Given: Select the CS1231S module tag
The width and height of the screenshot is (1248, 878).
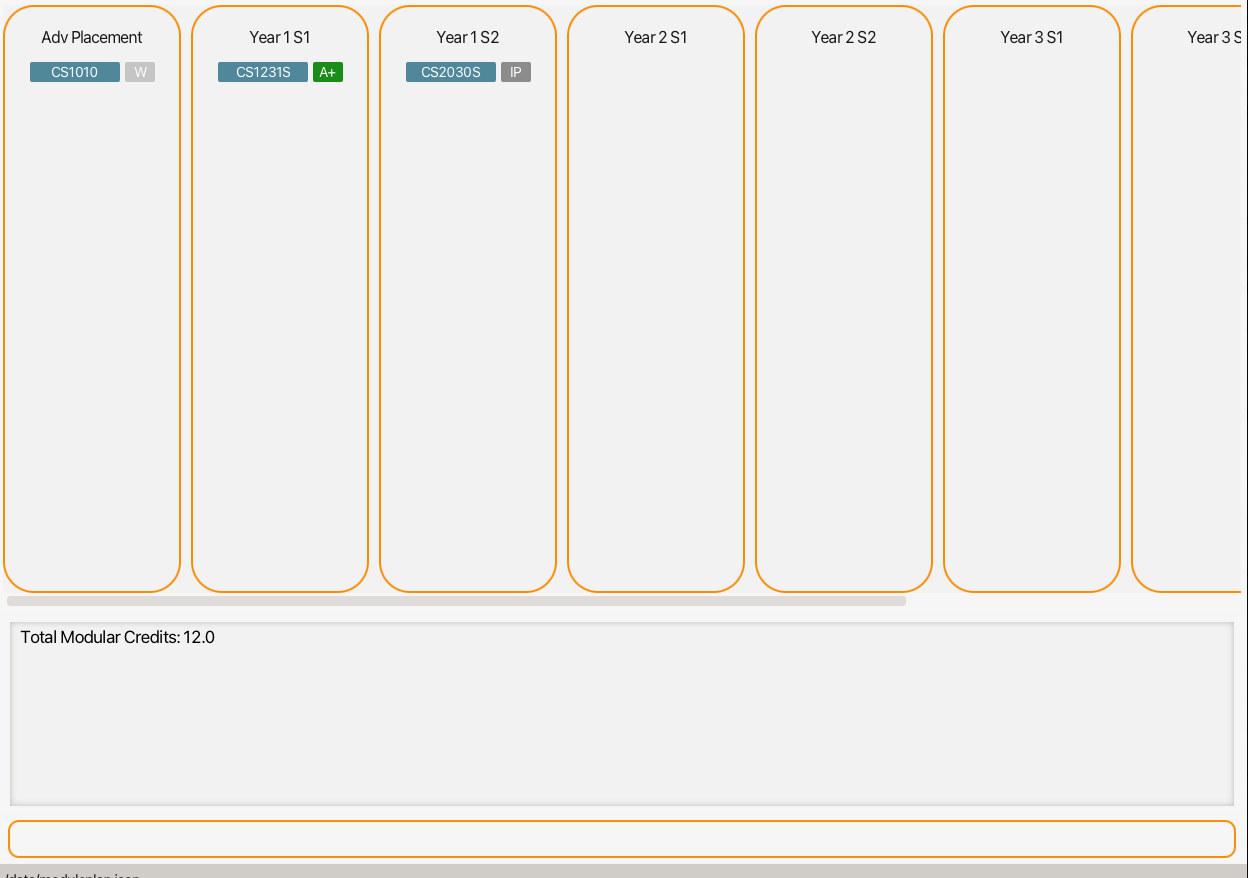Looking at the screenshot, I should click(263, 72).
